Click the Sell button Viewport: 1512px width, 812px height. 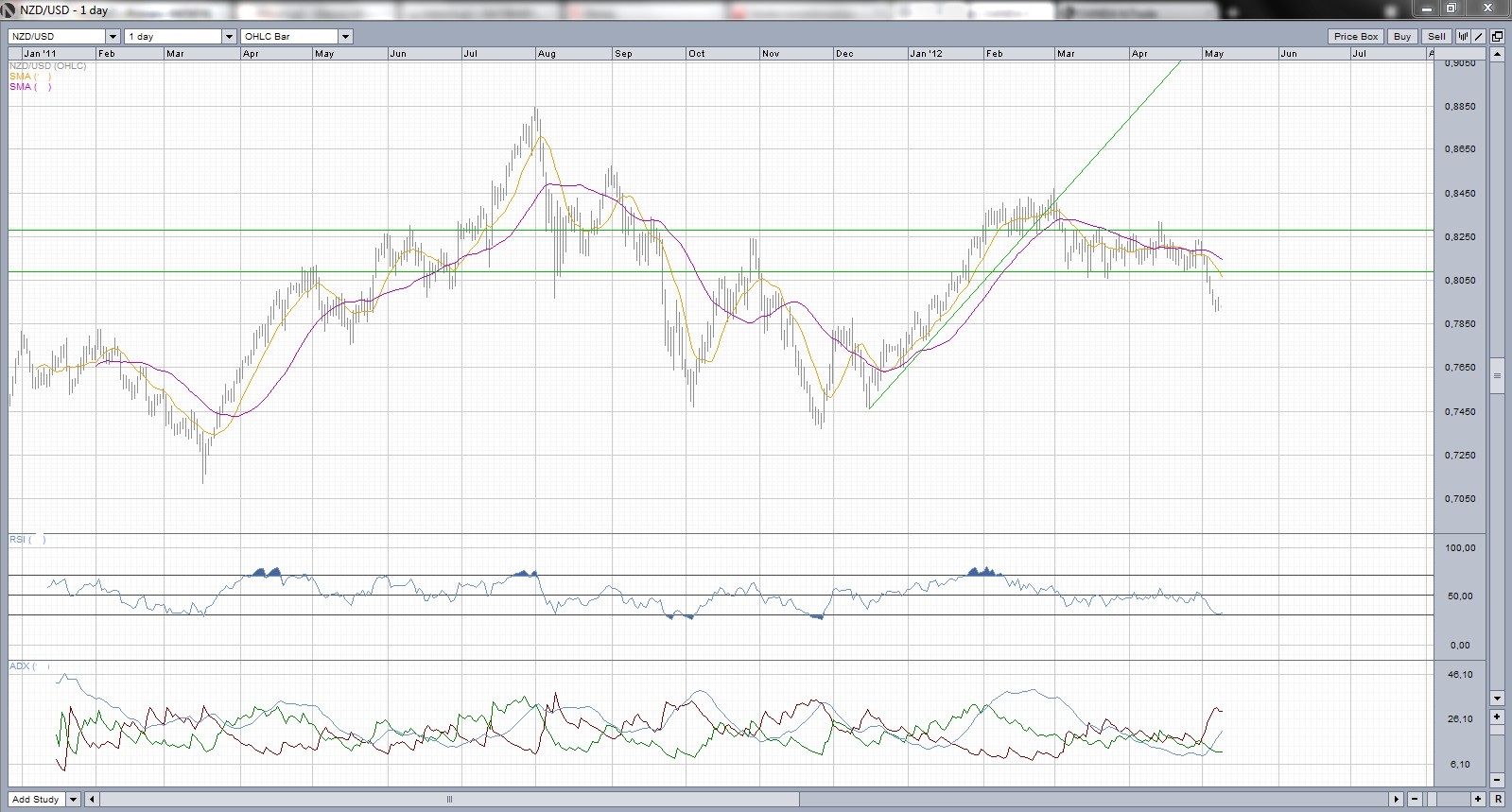point(1435,36)
